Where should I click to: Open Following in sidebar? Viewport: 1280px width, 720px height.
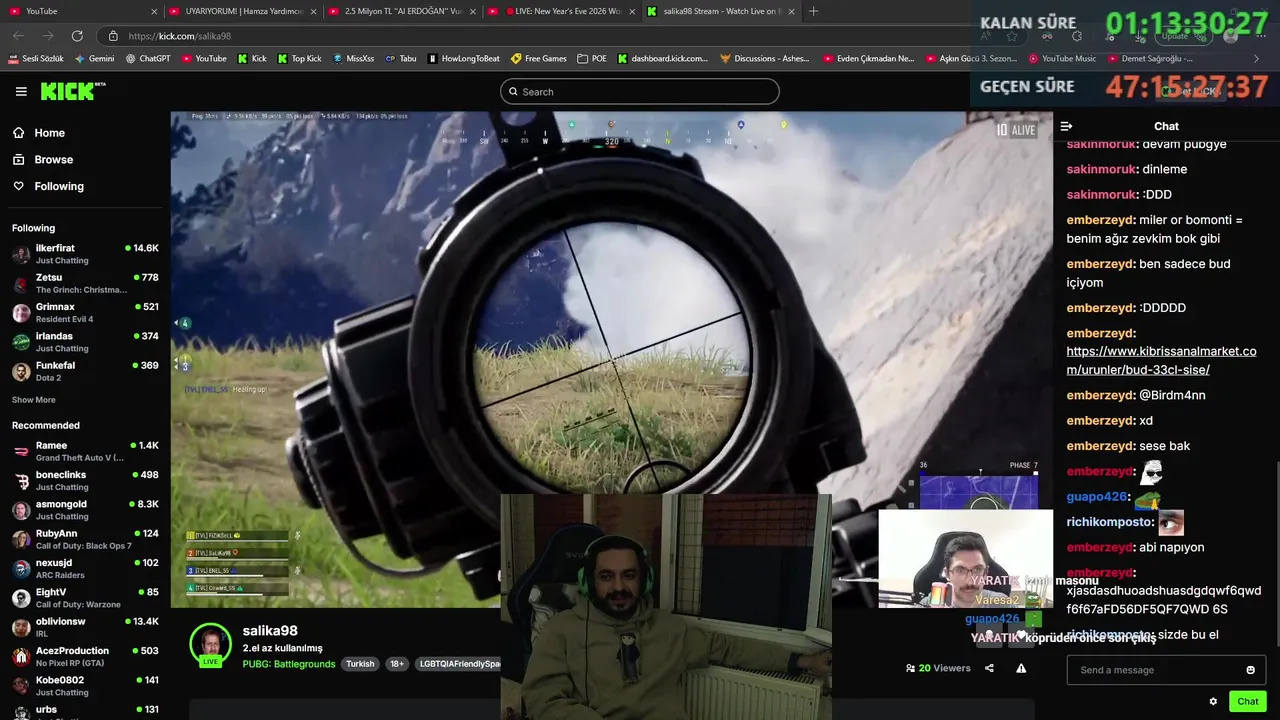pos(59,186)
